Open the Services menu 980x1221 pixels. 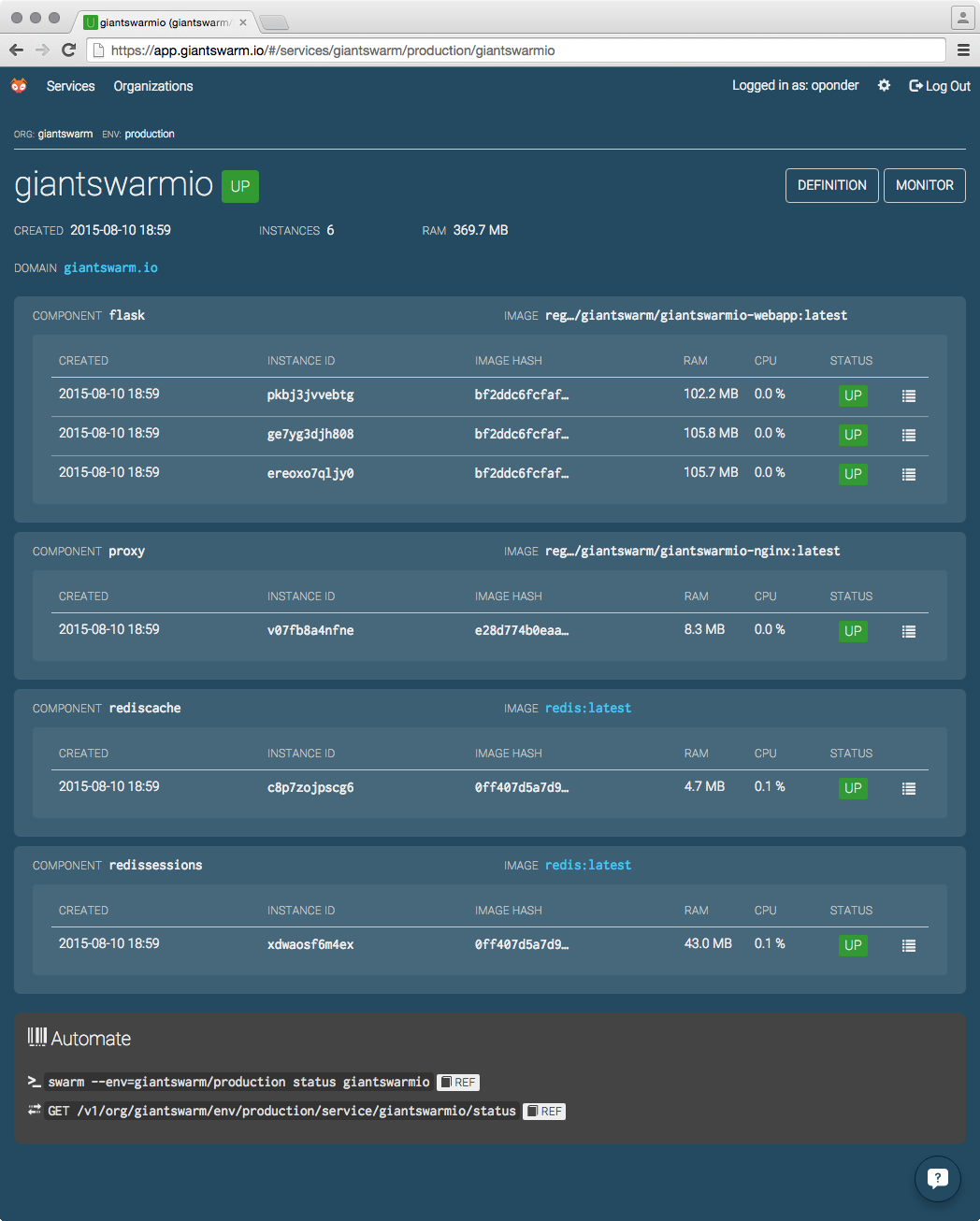pos(71,86)
